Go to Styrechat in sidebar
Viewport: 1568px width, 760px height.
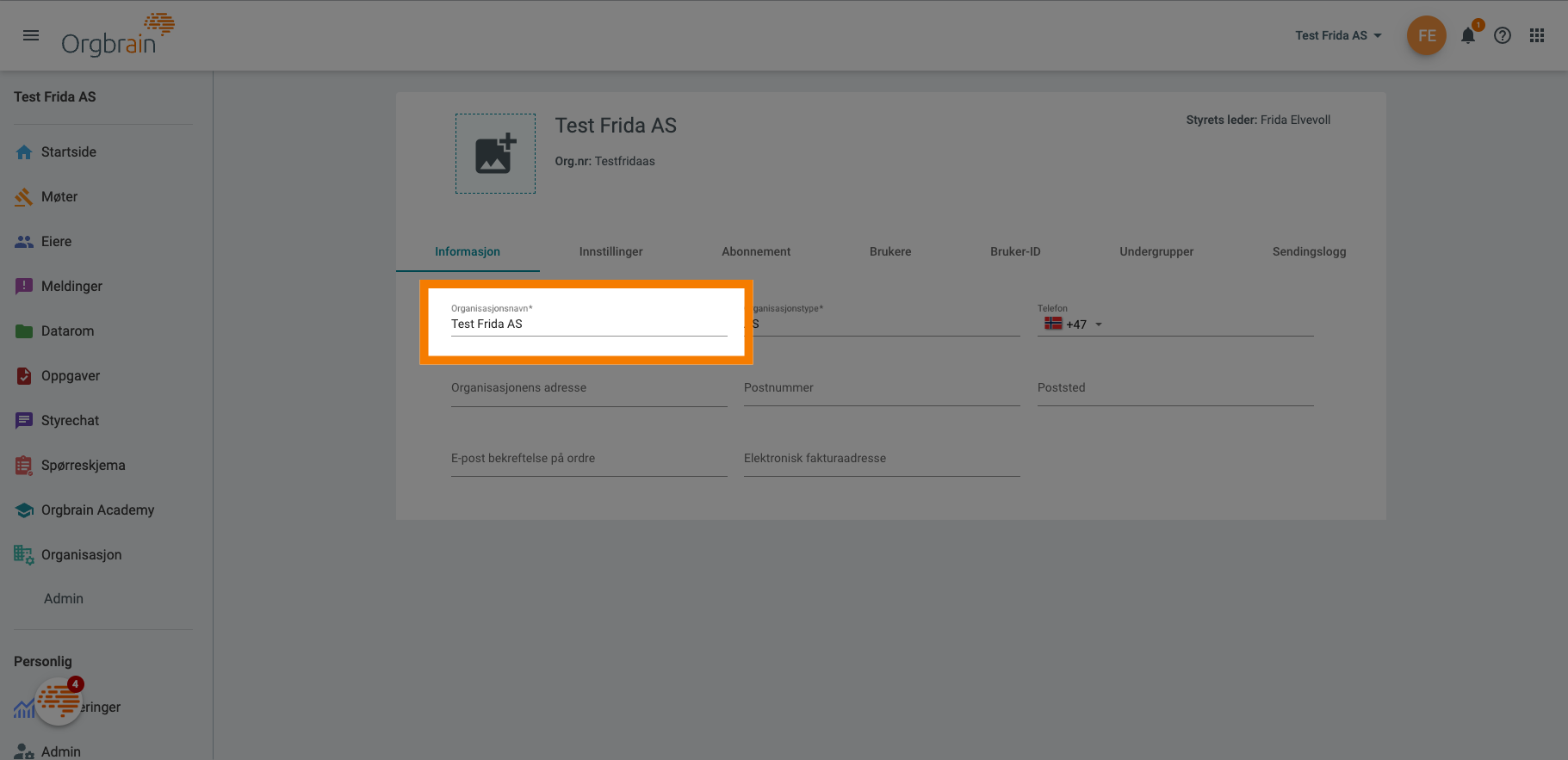pos(70,421)
